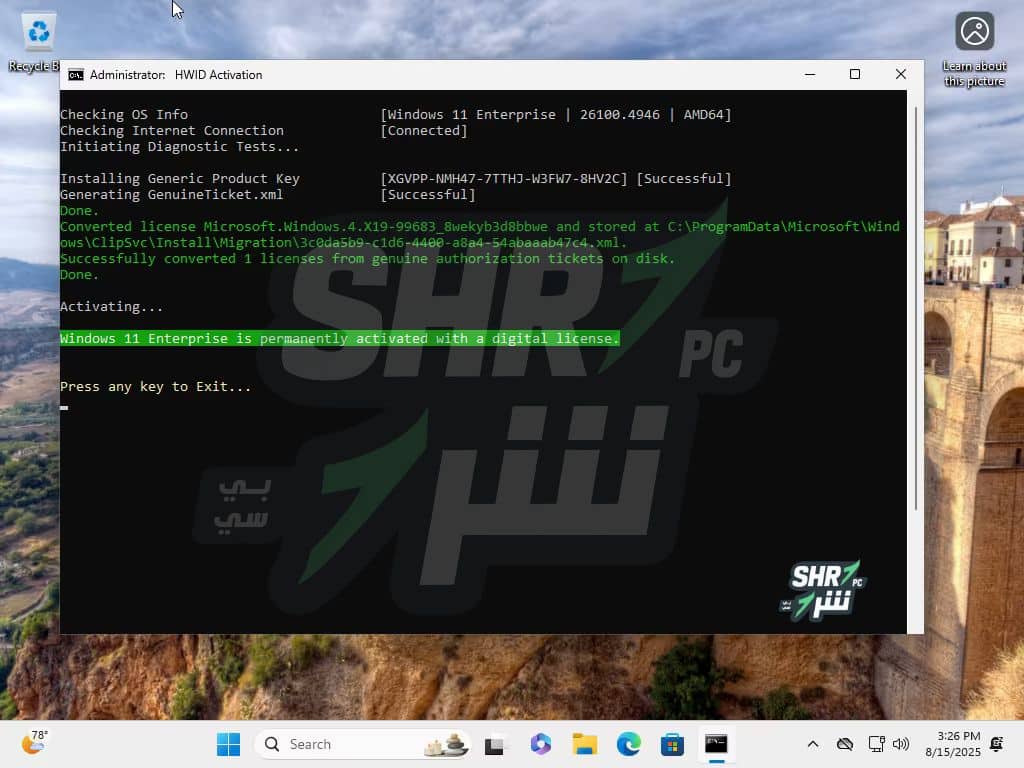The width and height of the screenshot is (1024, 768).
Task: Click the 'Administrator: HWID Activation' window title
Action: point(176,75)
